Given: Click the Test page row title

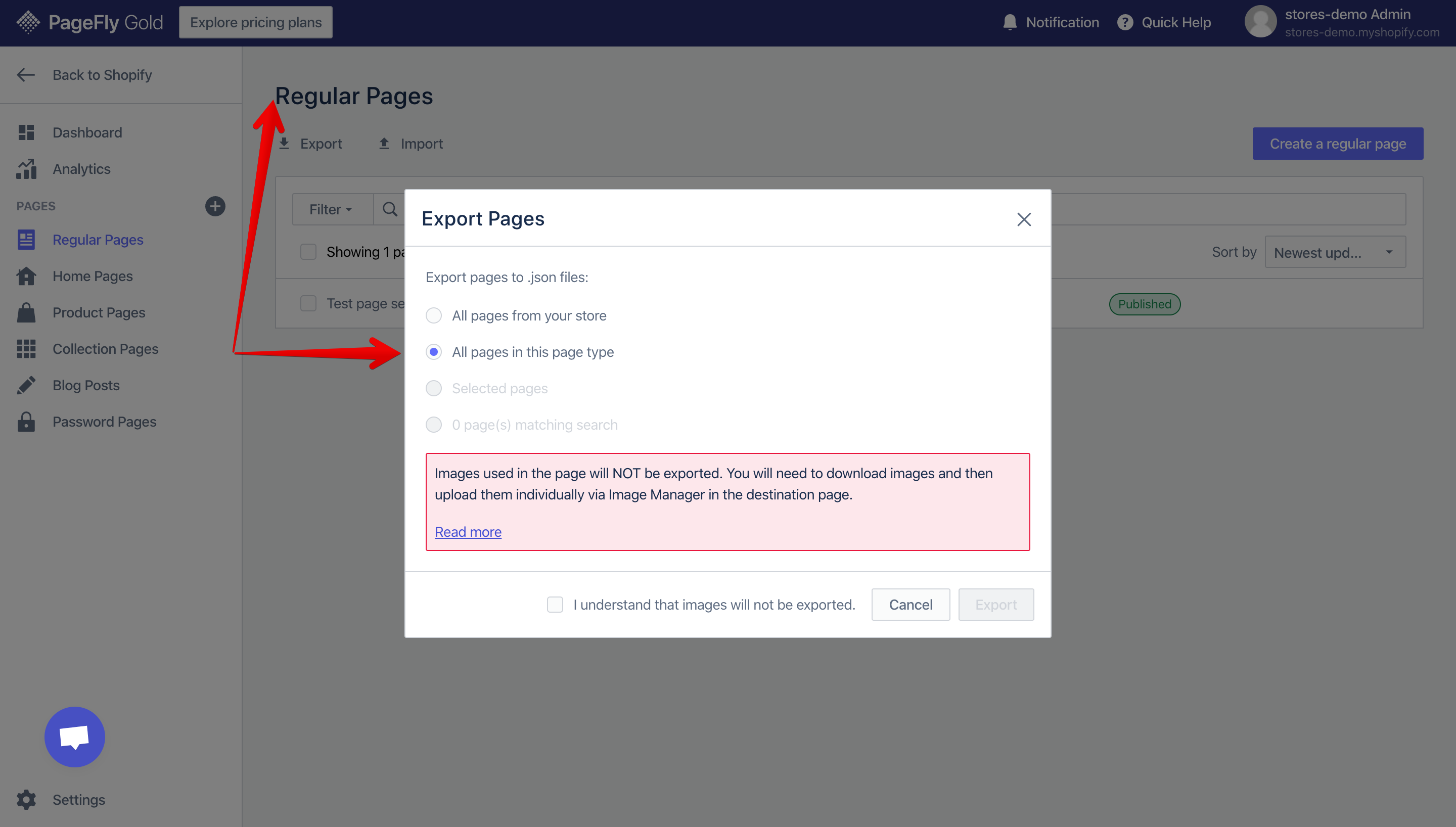Looking at the screenshot, I should tap(365, 303).
